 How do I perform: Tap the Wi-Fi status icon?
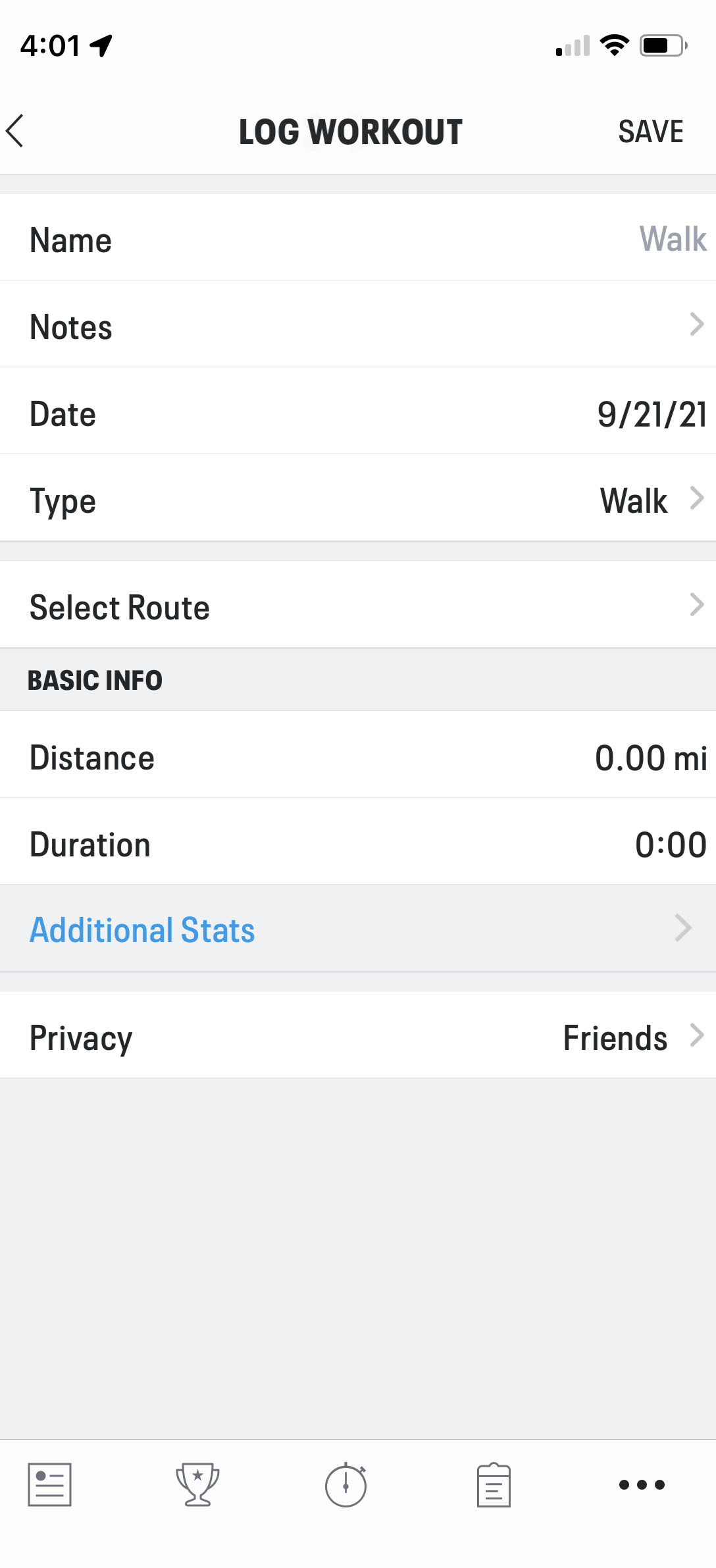click(x=615, y=45)
